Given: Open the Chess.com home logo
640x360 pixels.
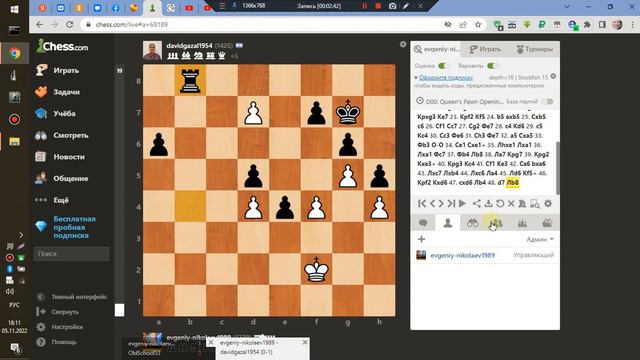Looking at the screenshot, I should (x=62, y=46).
